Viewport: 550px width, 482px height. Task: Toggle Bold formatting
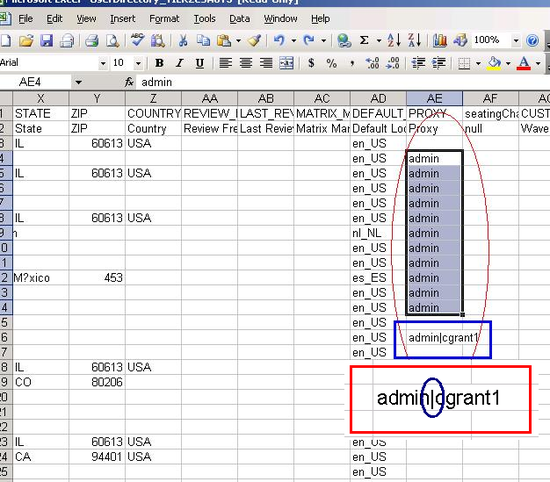(160, 63)
